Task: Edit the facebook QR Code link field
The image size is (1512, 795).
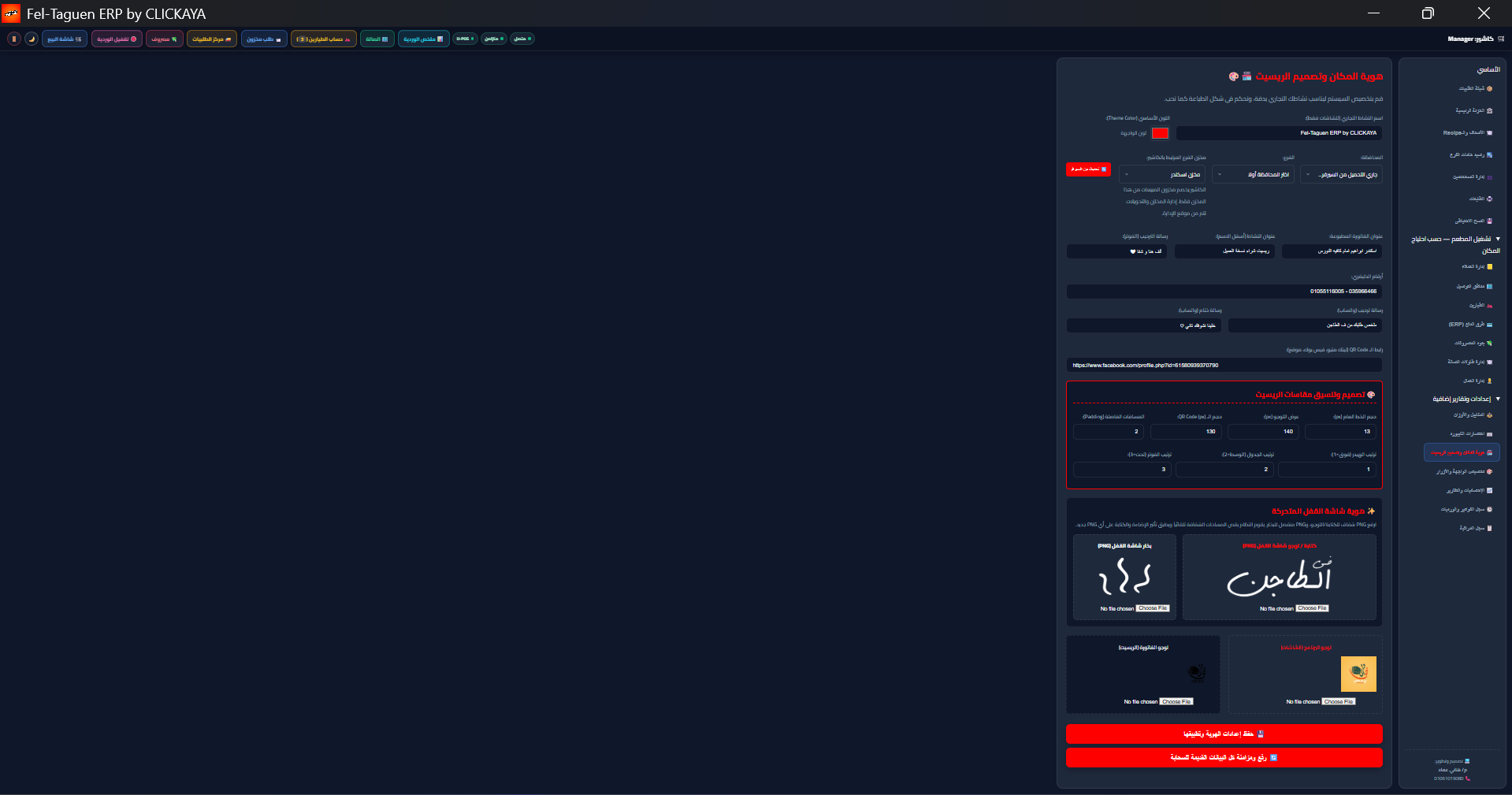Action: [1224, 366]
